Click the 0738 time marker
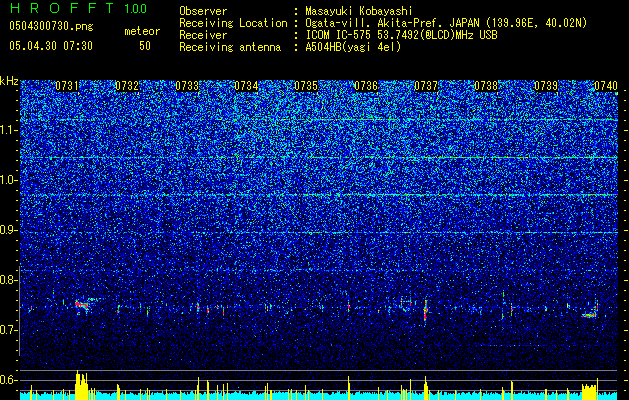 tap(486, 86)
